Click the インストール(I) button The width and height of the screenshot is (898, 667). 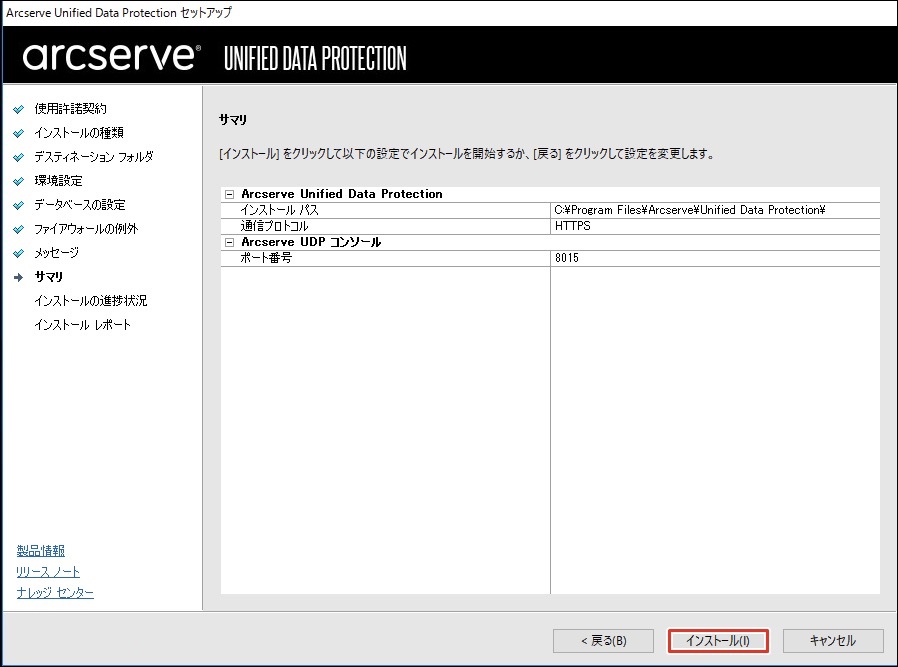pos(718,641)
